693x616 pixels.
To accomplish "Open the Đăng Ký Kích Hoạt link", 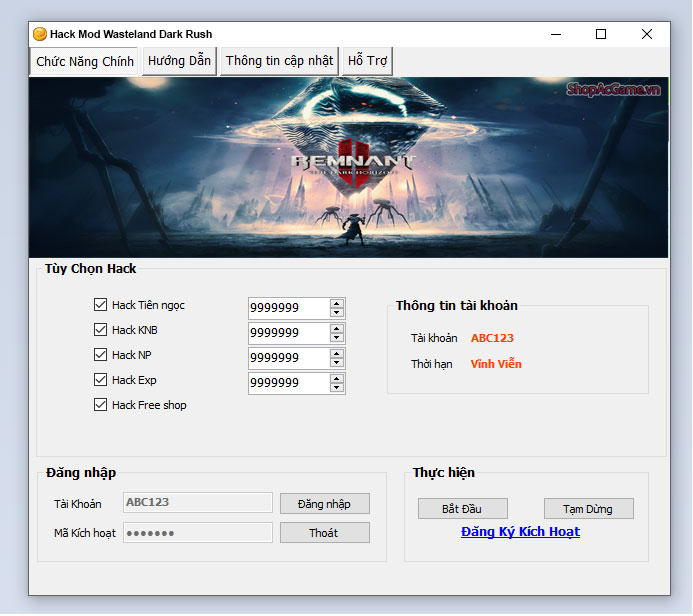I will point(520,532).
